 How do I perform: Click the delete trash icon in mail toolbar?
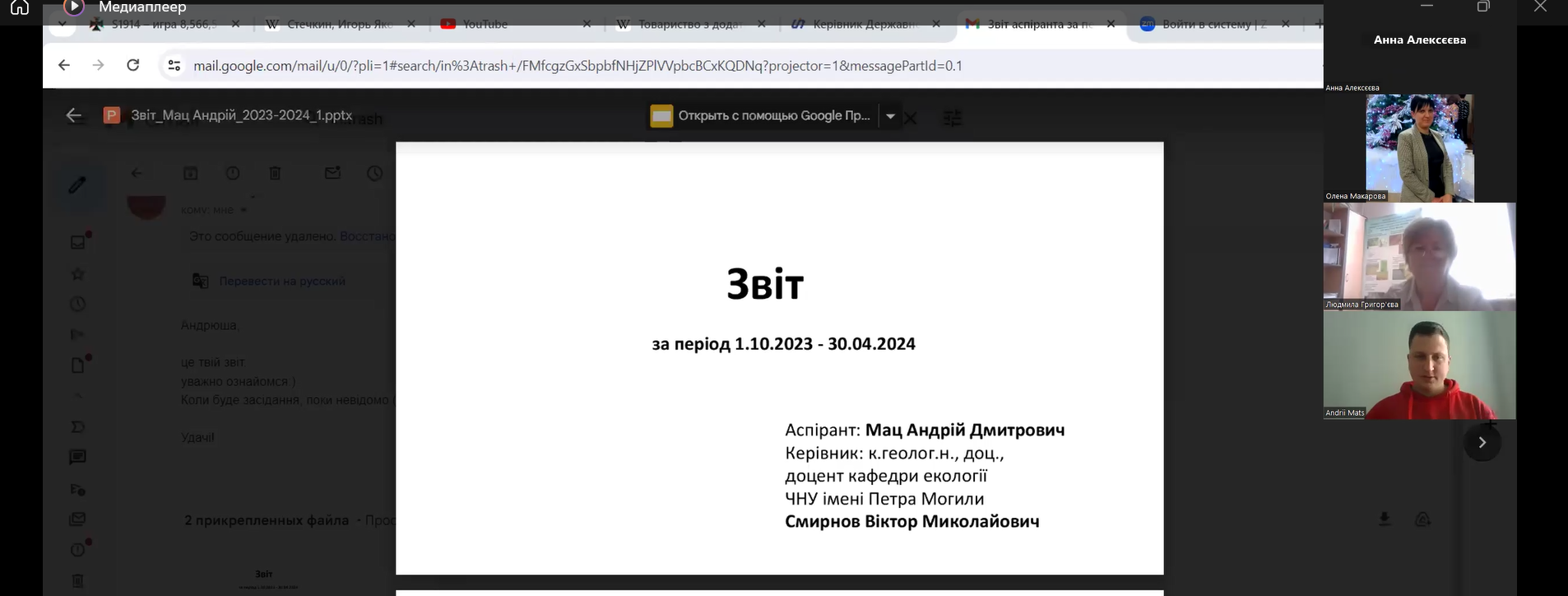tap(276, 173)
